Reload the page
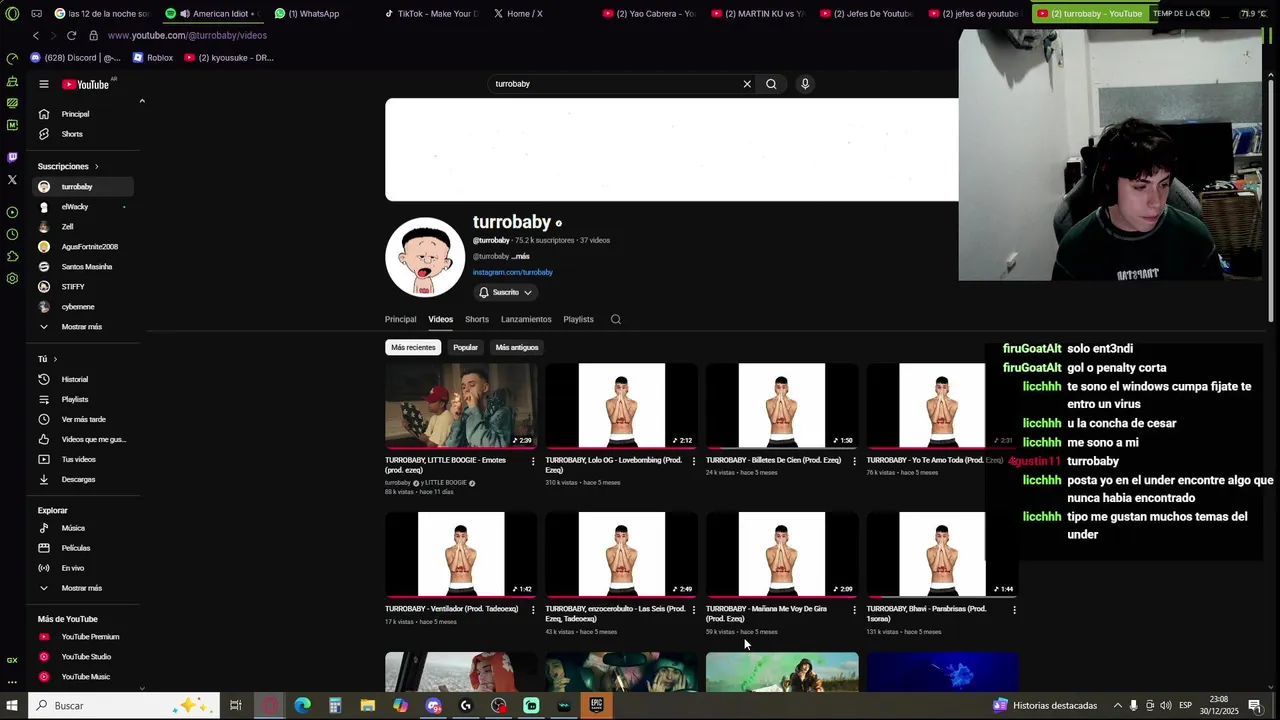The image size is (1280, 720). point(71,35)
